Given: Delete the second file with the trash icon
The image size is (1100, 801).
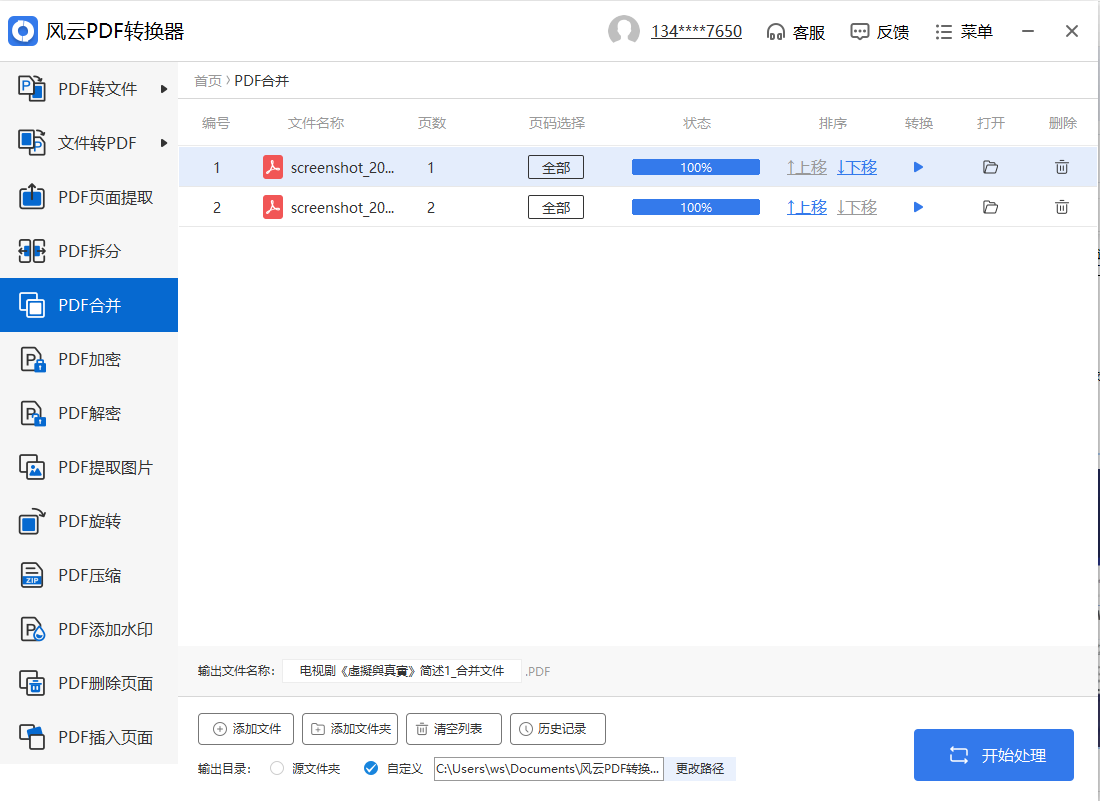Looking at the screenshot, I should tap(1062, 207).
